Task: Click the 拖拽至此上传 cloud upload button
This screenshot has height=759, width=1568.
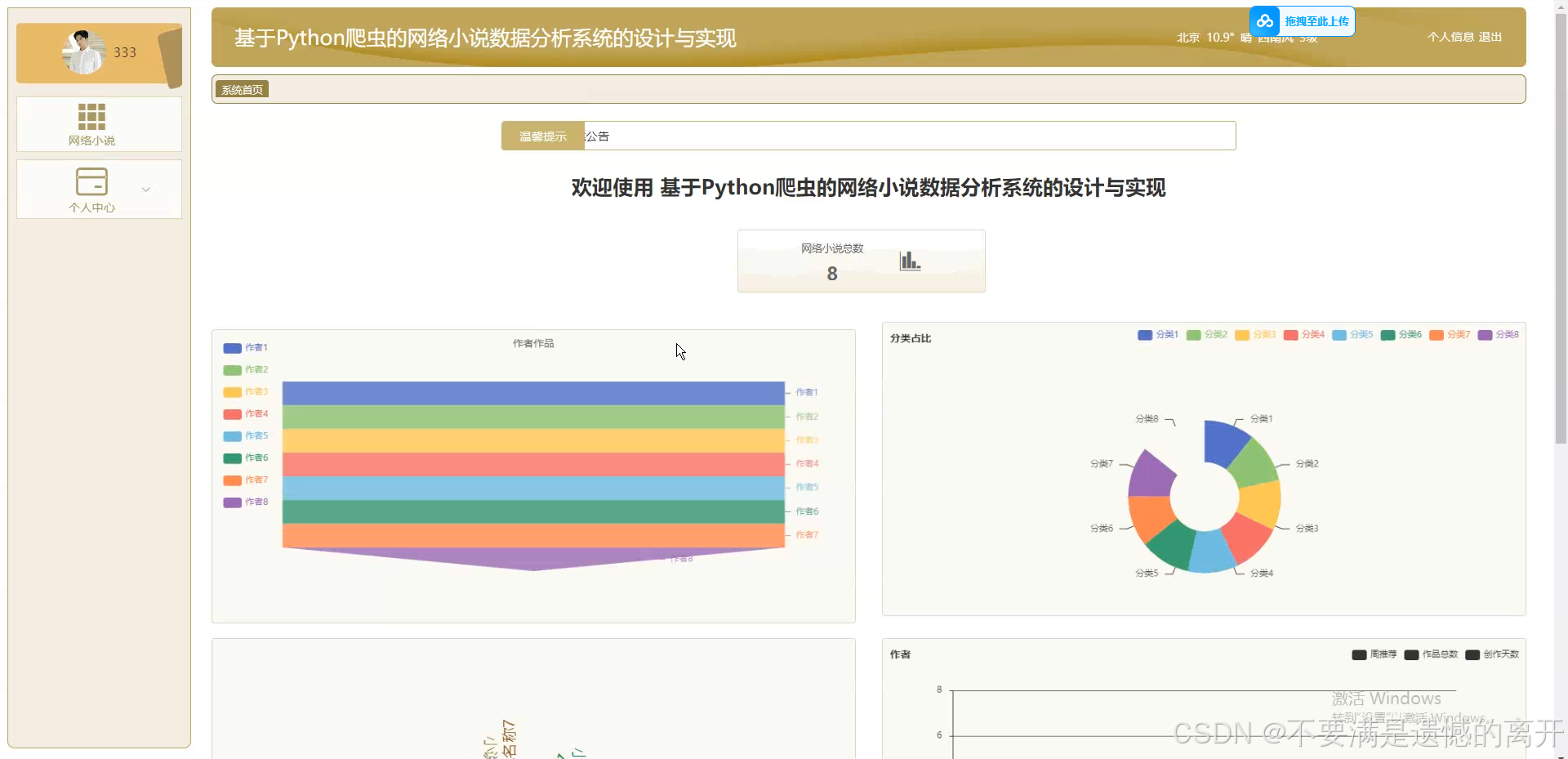Action: point(1302,21)
